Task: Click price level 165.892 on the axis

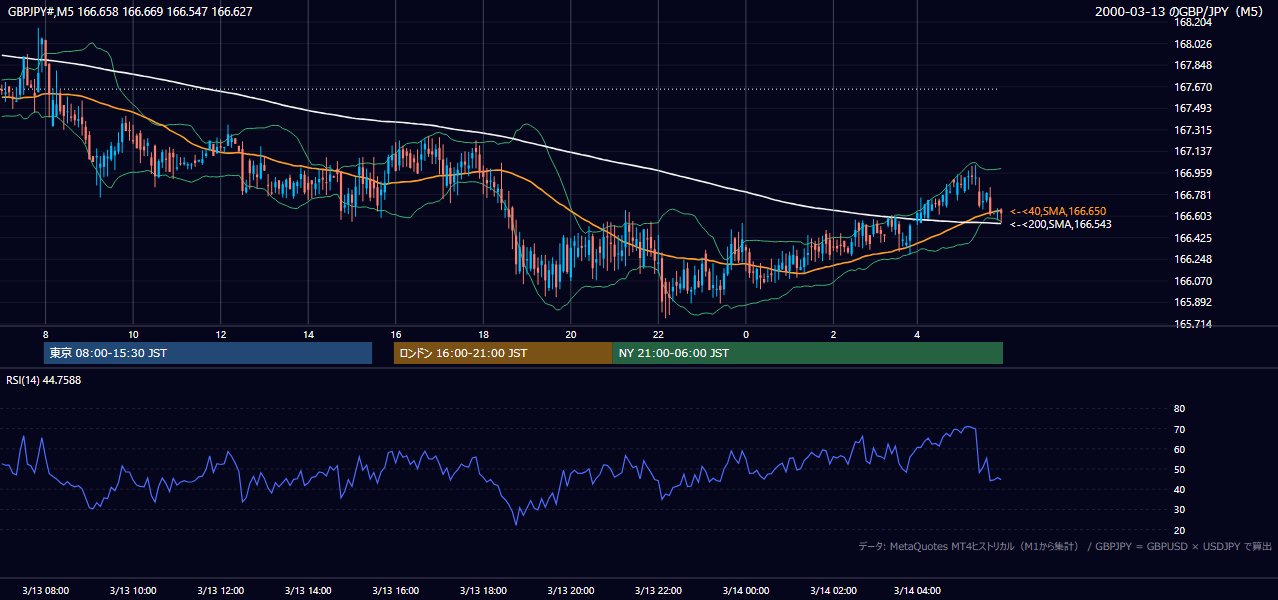Action: tap(1193, 302)
